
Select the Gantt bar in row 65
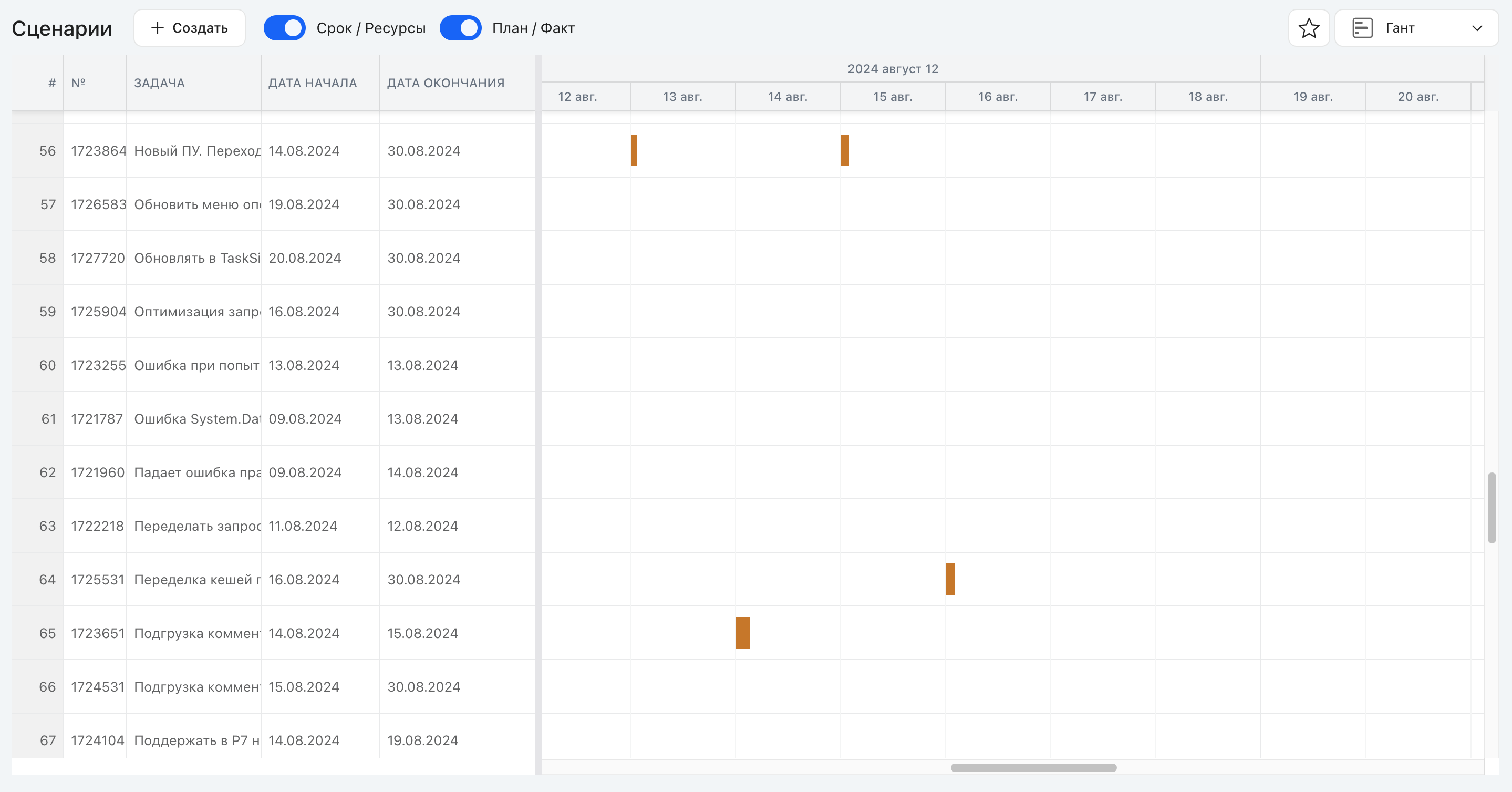(x=743, y=632)
